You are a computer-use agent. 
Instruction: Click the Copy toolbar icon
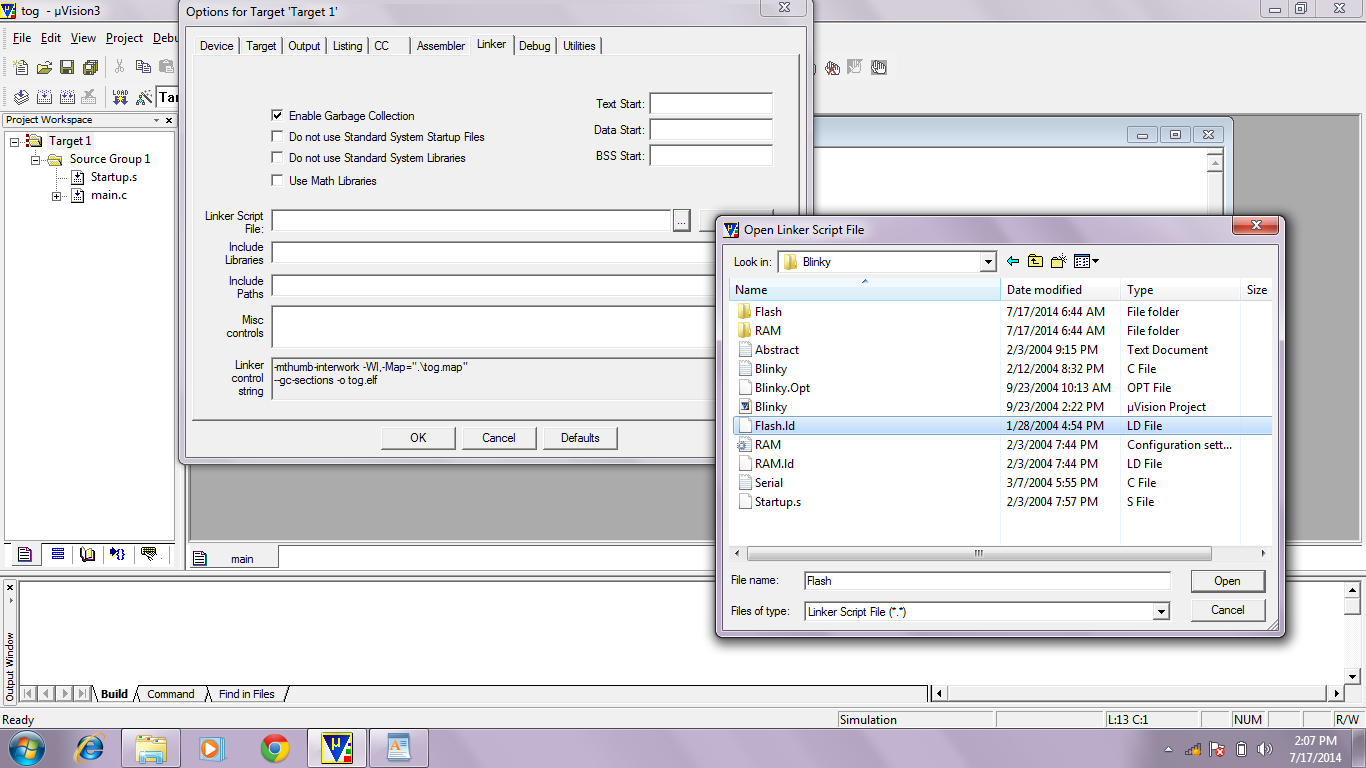point(143,67)
